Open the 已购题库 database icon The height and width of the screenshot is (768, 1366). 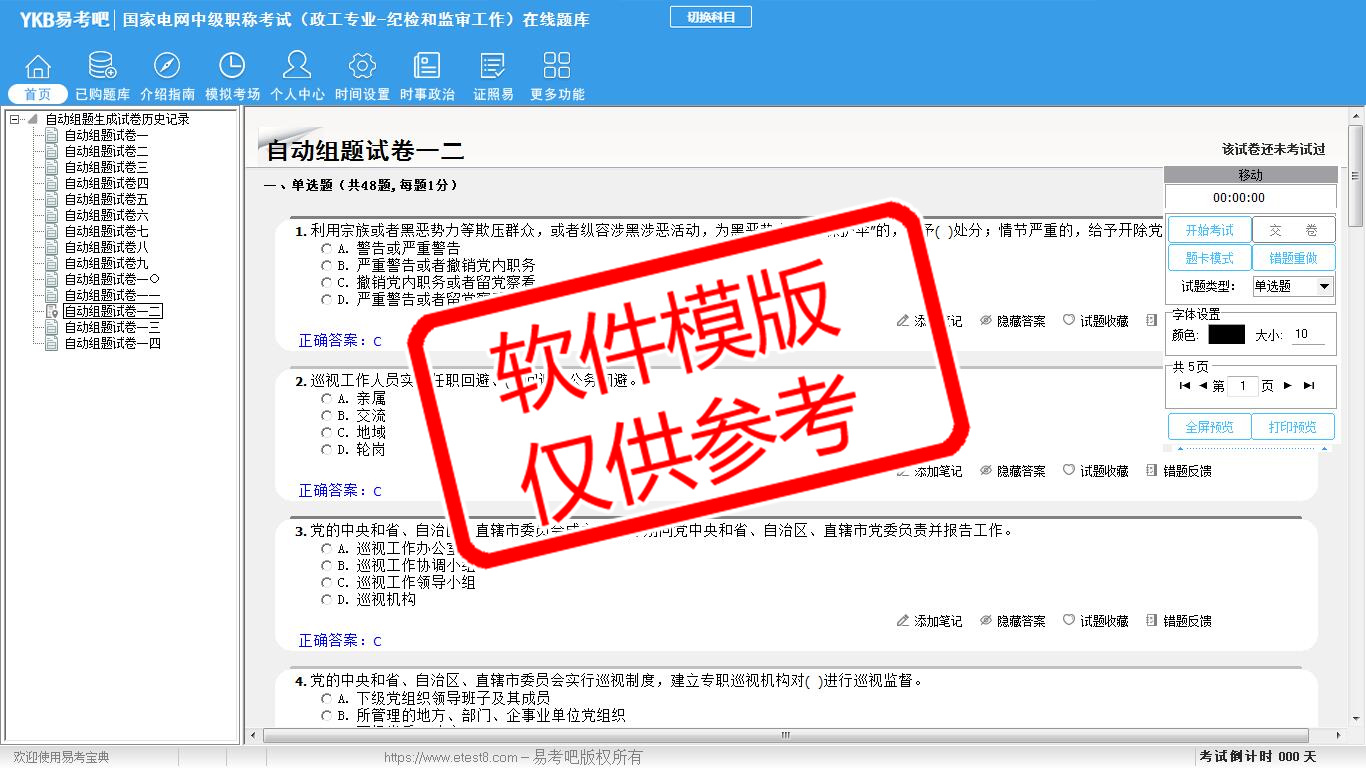click(x=102, y=67)
